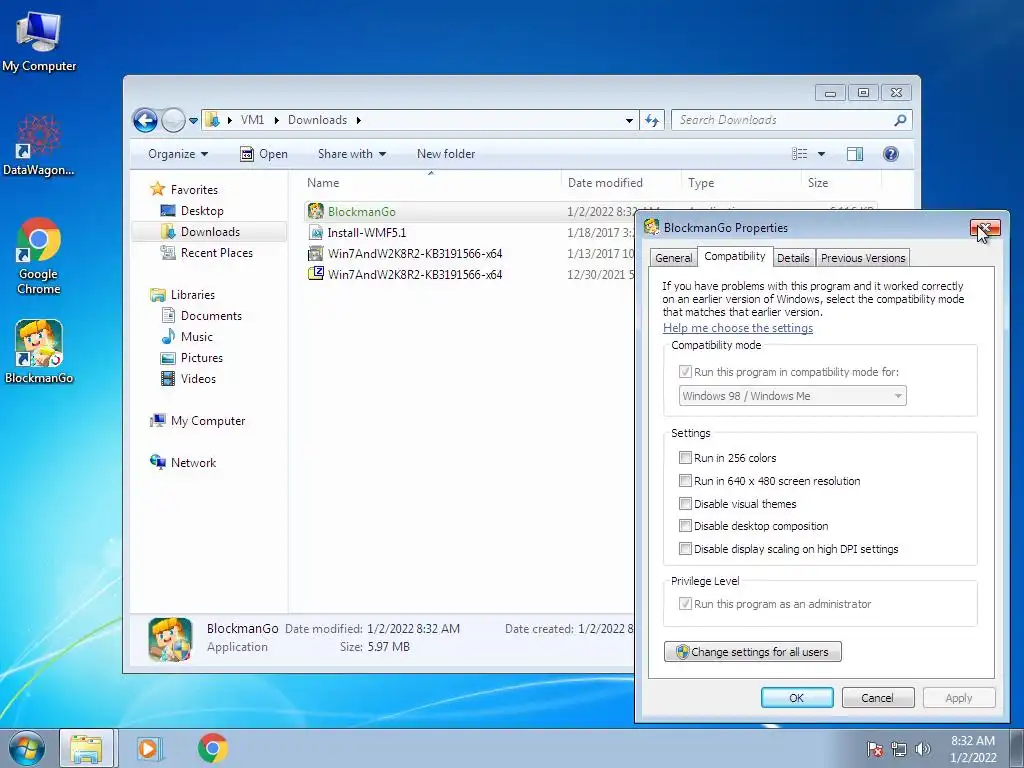This screenshot has width=1024, height=768.
Task: Switch to the General tab
Action: coord(673,258)
